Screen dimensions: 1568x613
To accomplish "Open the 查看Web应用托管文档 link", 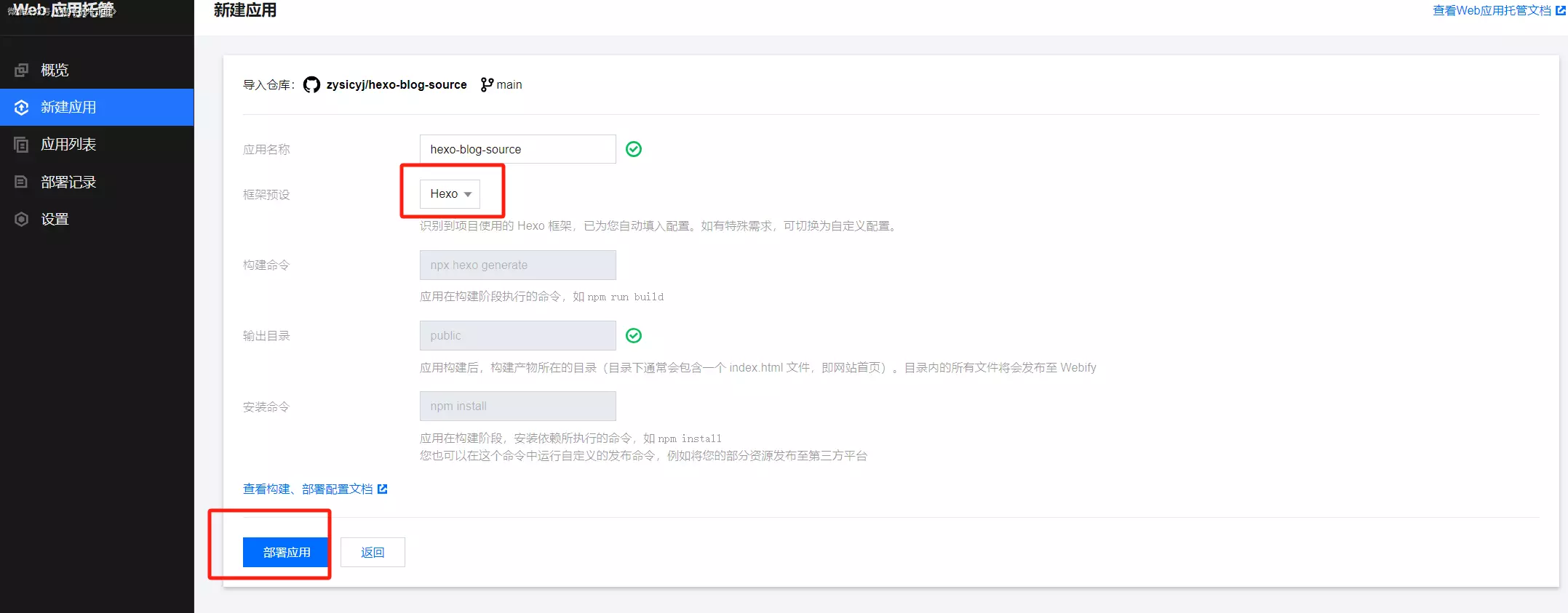I will tap(1491, 11).
